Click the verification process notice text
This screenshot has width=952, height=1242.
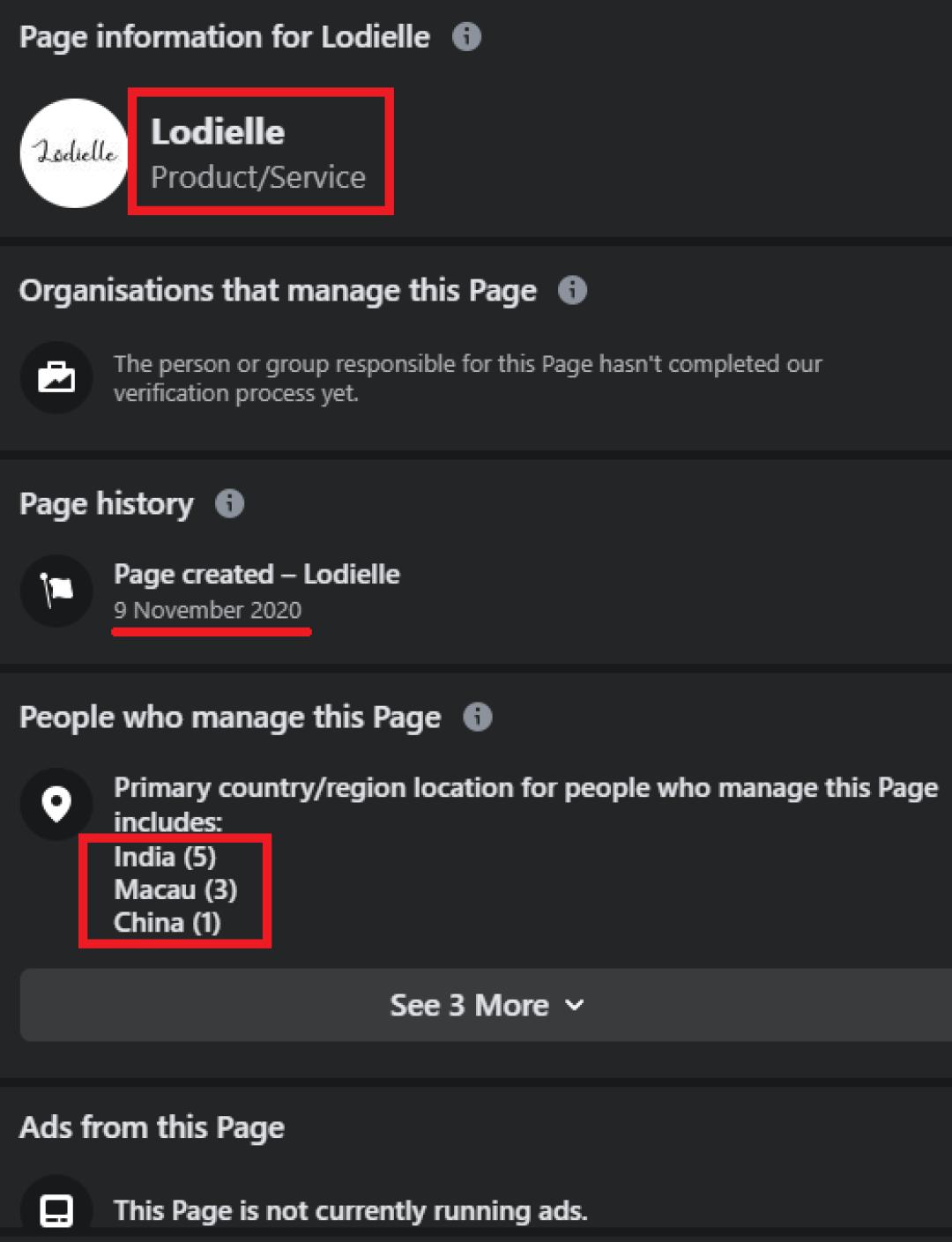coord(467,377)
